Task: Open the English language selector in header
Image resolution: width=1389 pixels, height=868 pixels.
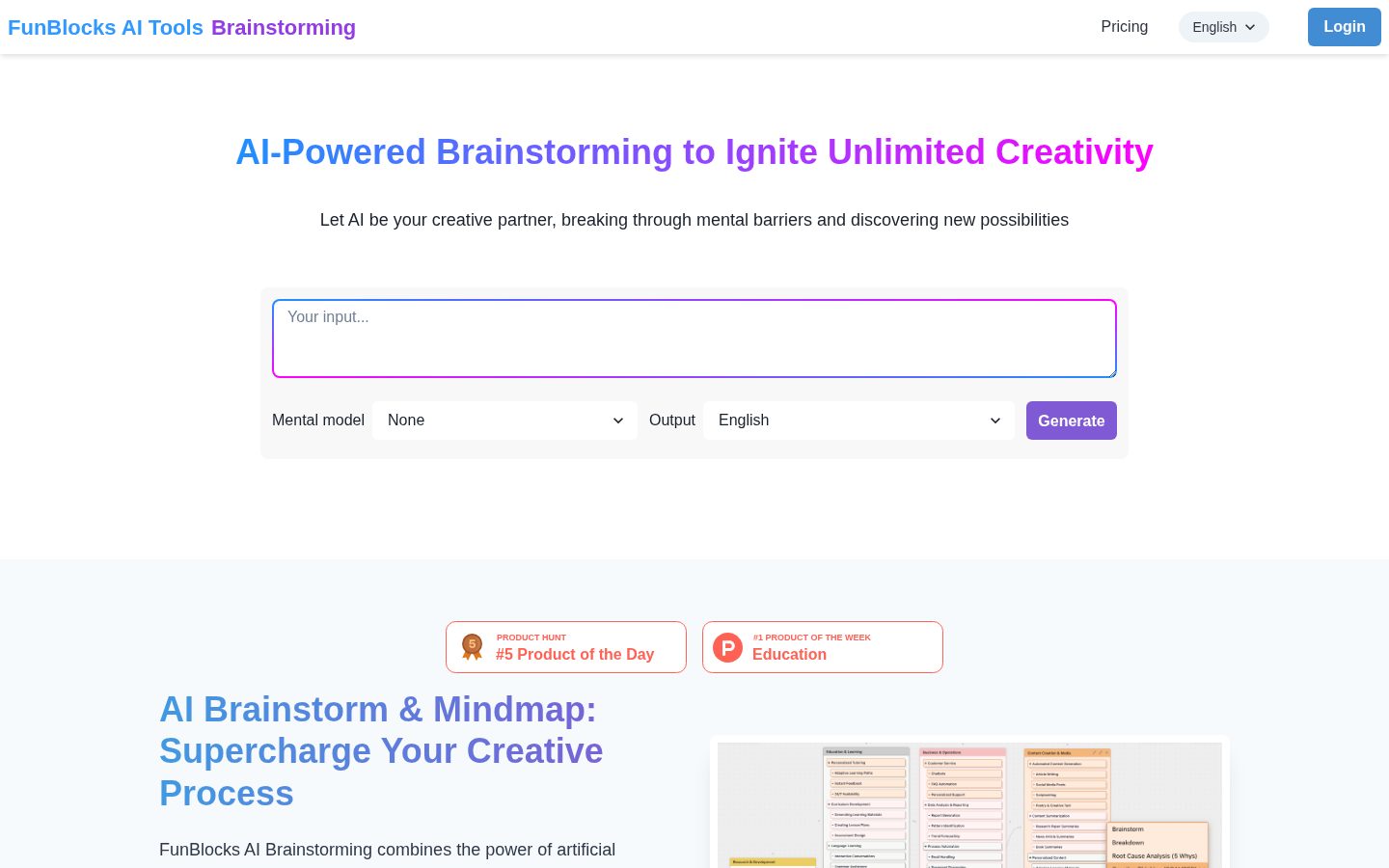Action: click(1224, 27)
